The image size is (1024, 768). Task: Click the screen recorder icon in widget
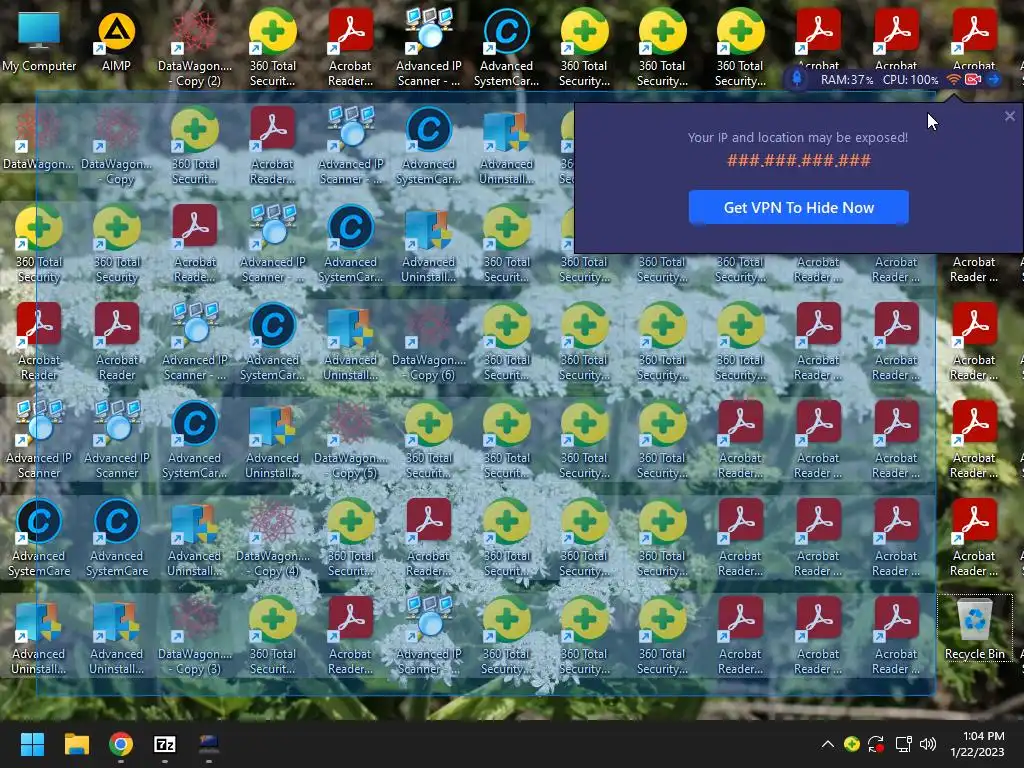point(973,80)
